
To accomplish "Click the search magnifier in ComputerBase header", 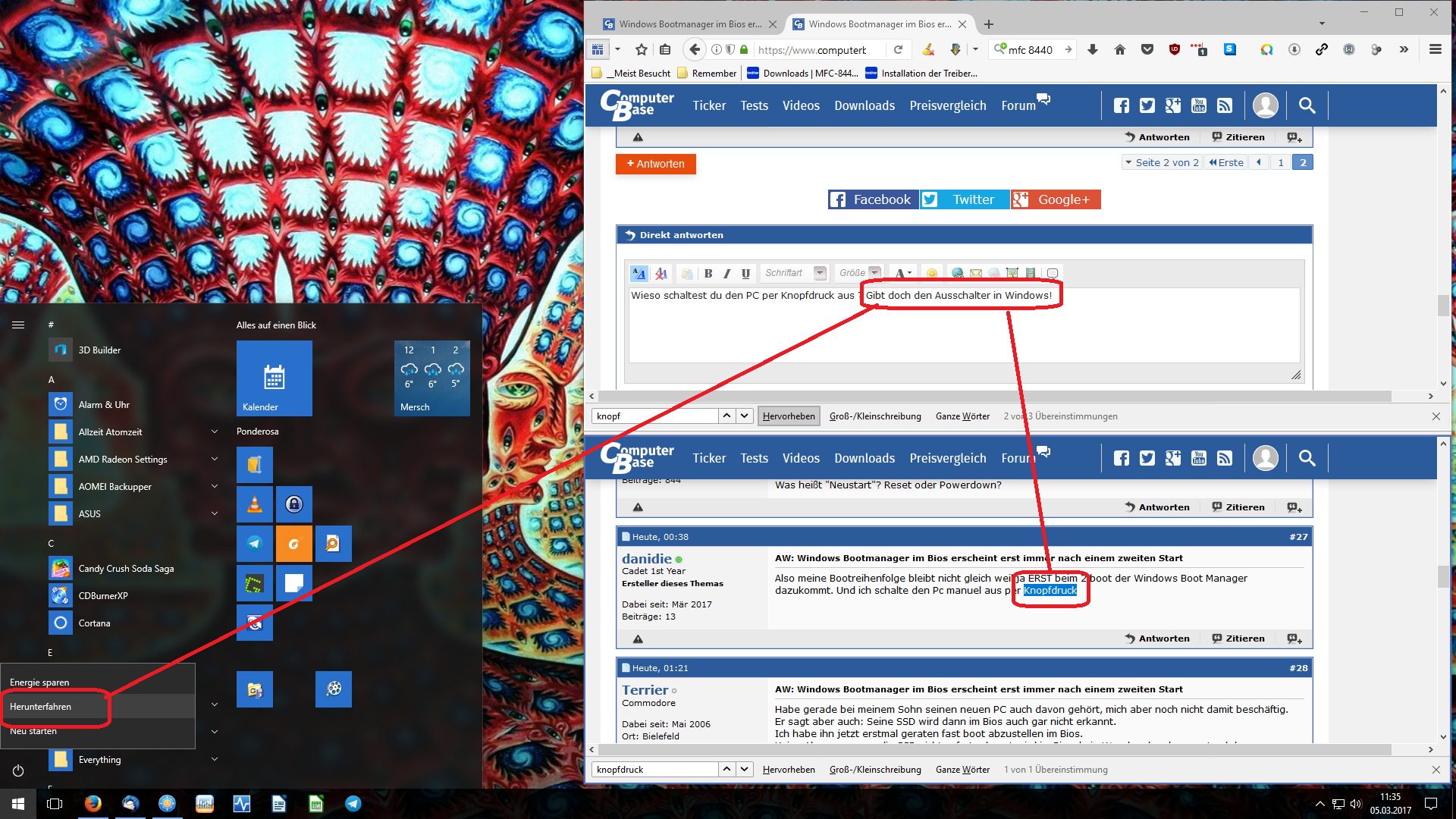I will click(1307, 105).
